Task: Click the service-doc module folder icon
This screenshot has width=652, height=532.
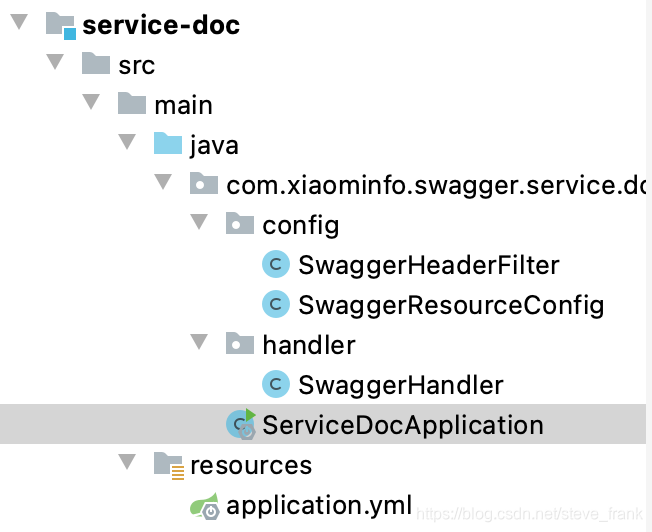Action: 61,26
